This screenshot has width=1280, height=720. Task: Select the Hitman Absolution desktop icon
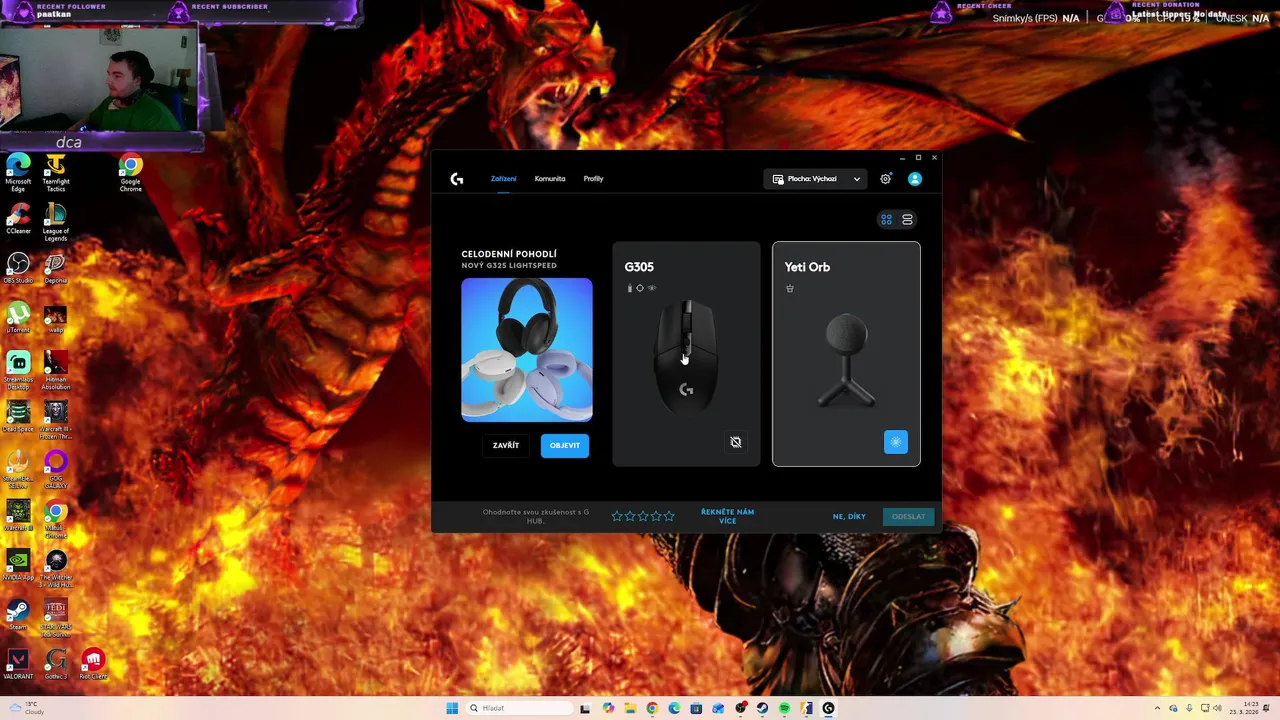[56, 370]
